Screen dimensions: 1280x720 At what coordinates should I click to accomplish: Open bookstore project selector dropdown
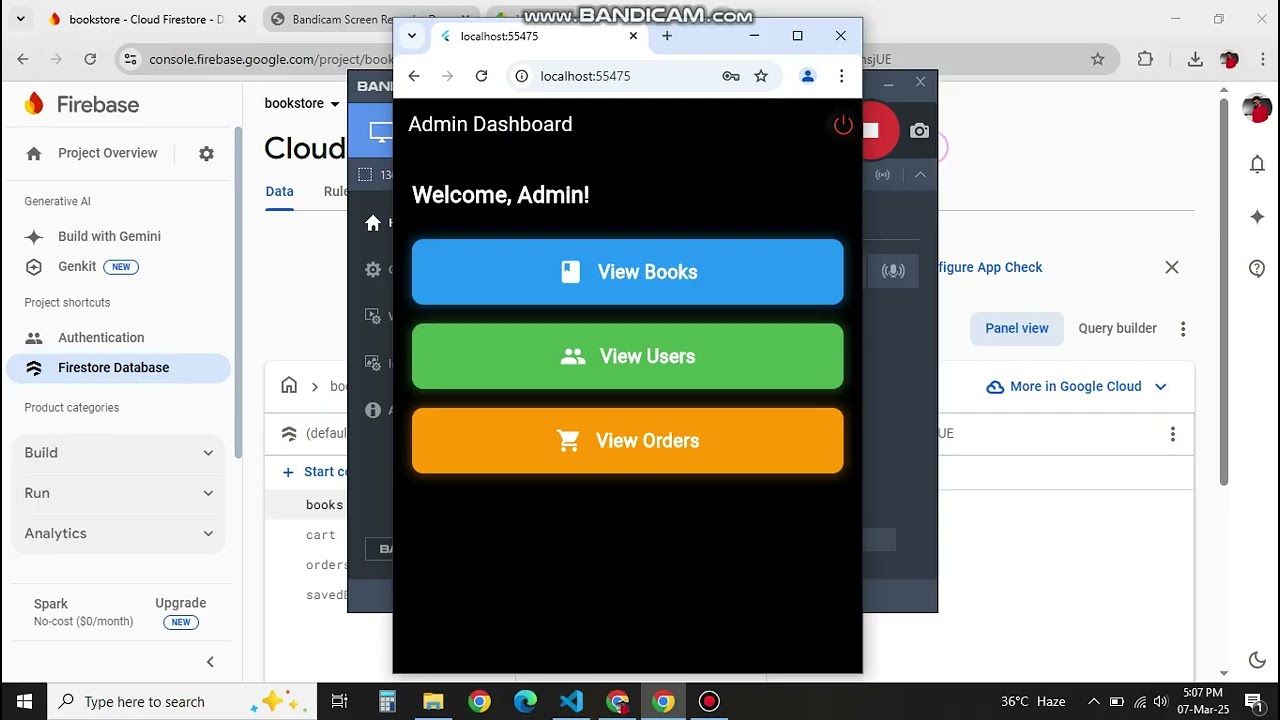302,104
